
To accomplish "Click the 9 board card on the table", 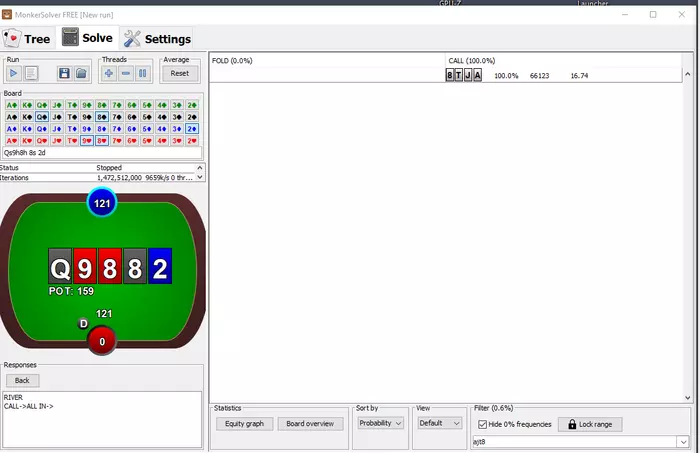I will point(85,266).
